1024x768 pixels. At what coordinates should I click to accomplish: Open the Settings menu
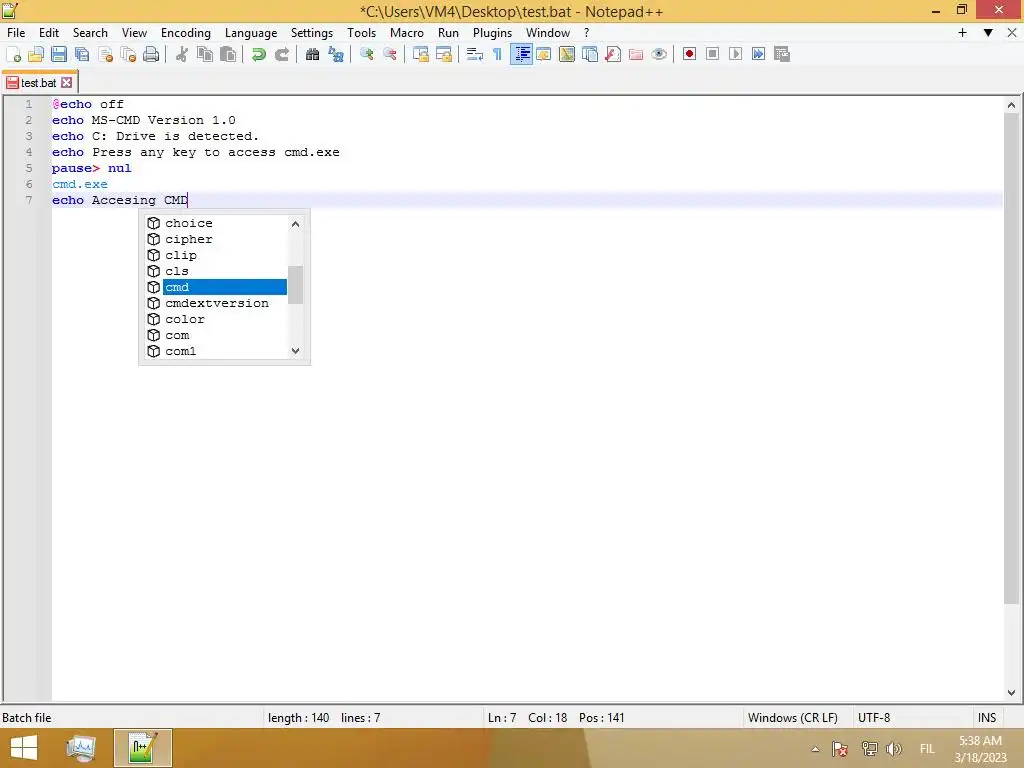click(312, 33)
